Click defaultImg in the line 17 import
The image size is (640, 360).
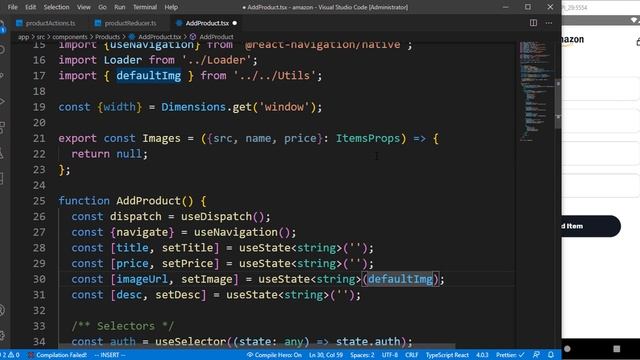(x=149, y=76)
